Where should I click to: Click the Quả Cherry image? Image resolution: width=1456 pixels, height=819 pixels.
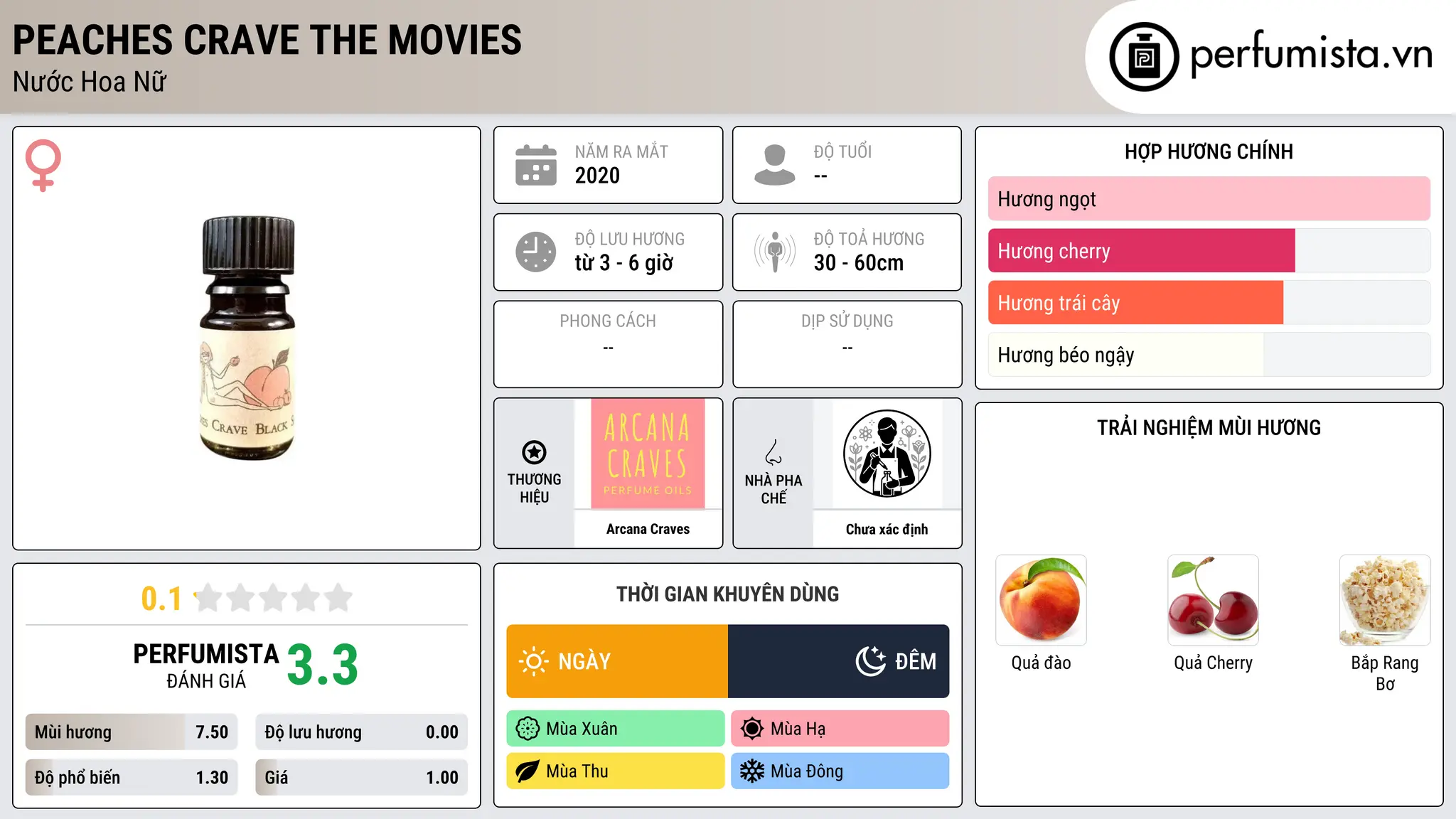[1213, 600]
